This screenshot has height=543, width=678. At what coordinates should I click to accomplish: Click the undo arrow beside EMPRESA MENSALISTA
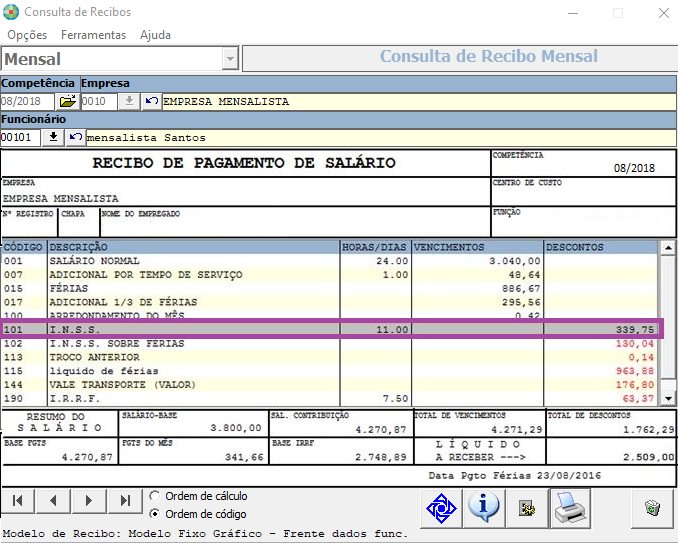151,102
